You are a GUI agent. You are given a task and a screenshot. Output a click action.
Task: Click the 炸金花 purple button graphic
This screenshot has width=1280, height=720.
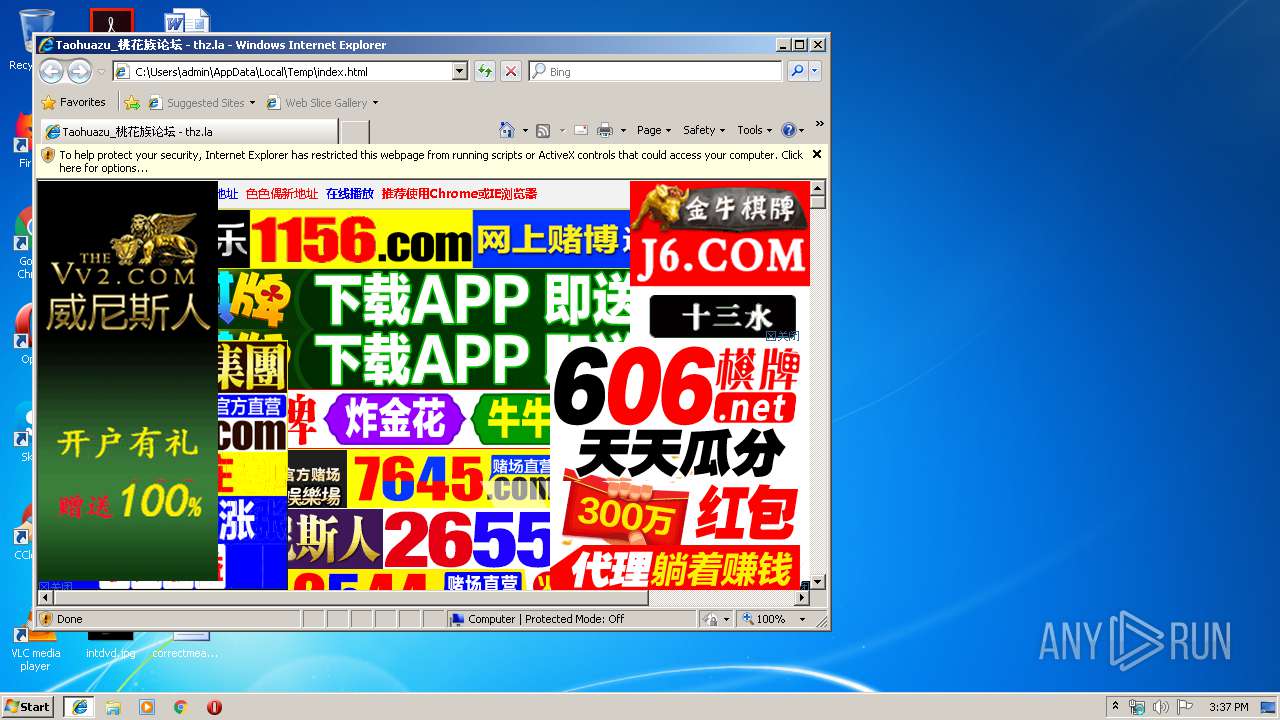point(394,419)
